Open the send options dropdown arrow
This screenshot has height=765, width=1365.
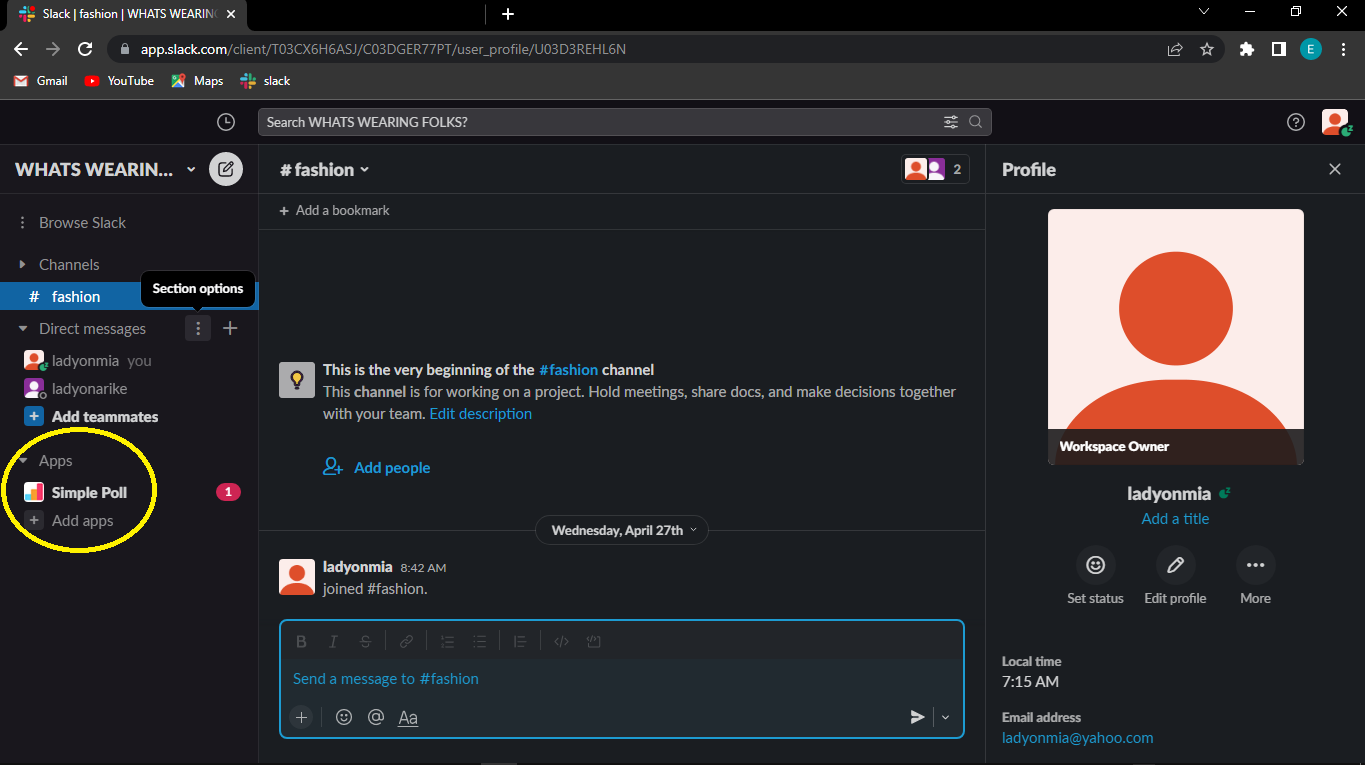coord(945,717)
